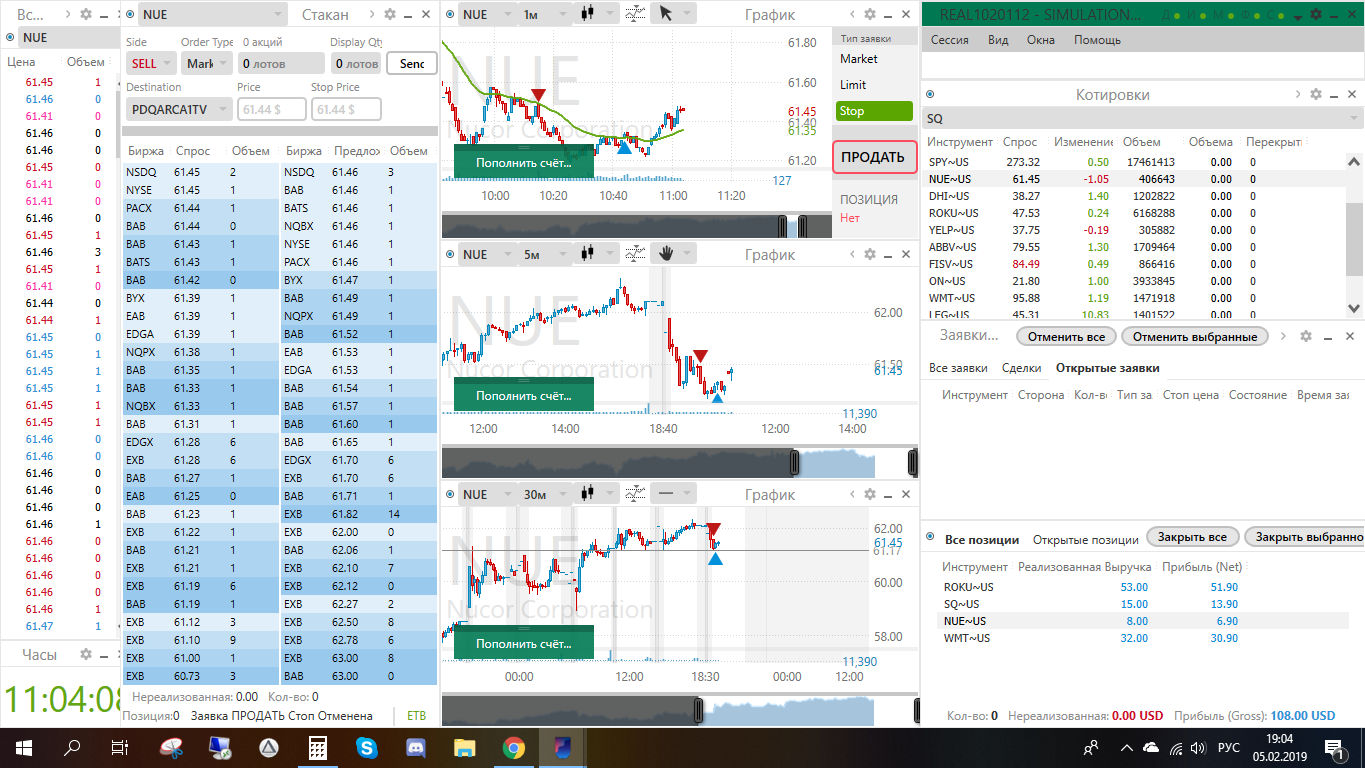Click candlestick chart type icon in 5м chart
This screenshot has width=1365, height=768.
[x=587, y=254]
